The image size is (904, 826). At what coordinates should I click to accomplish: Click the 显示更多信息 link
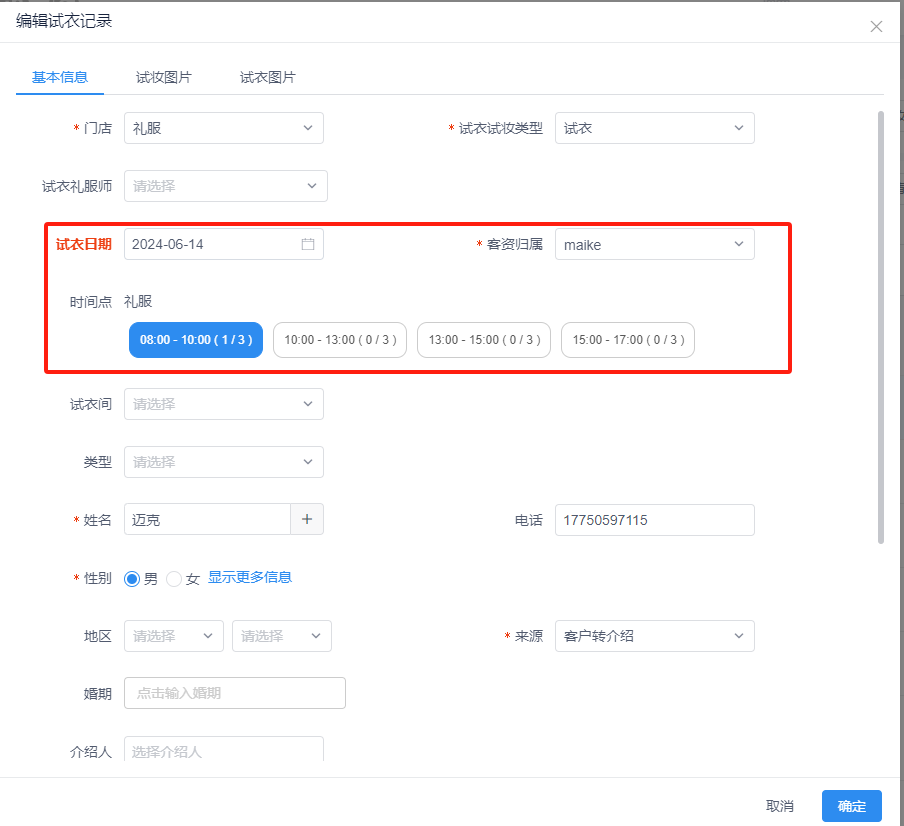click(x=250, y=577)
